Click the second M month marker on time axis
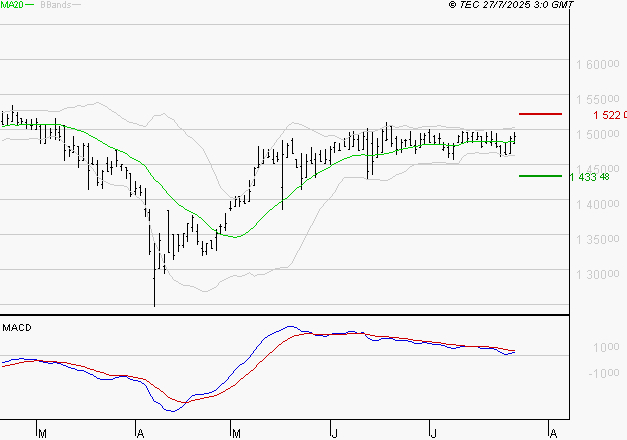The height and width of the screenshot is (440, 627). 235,433
